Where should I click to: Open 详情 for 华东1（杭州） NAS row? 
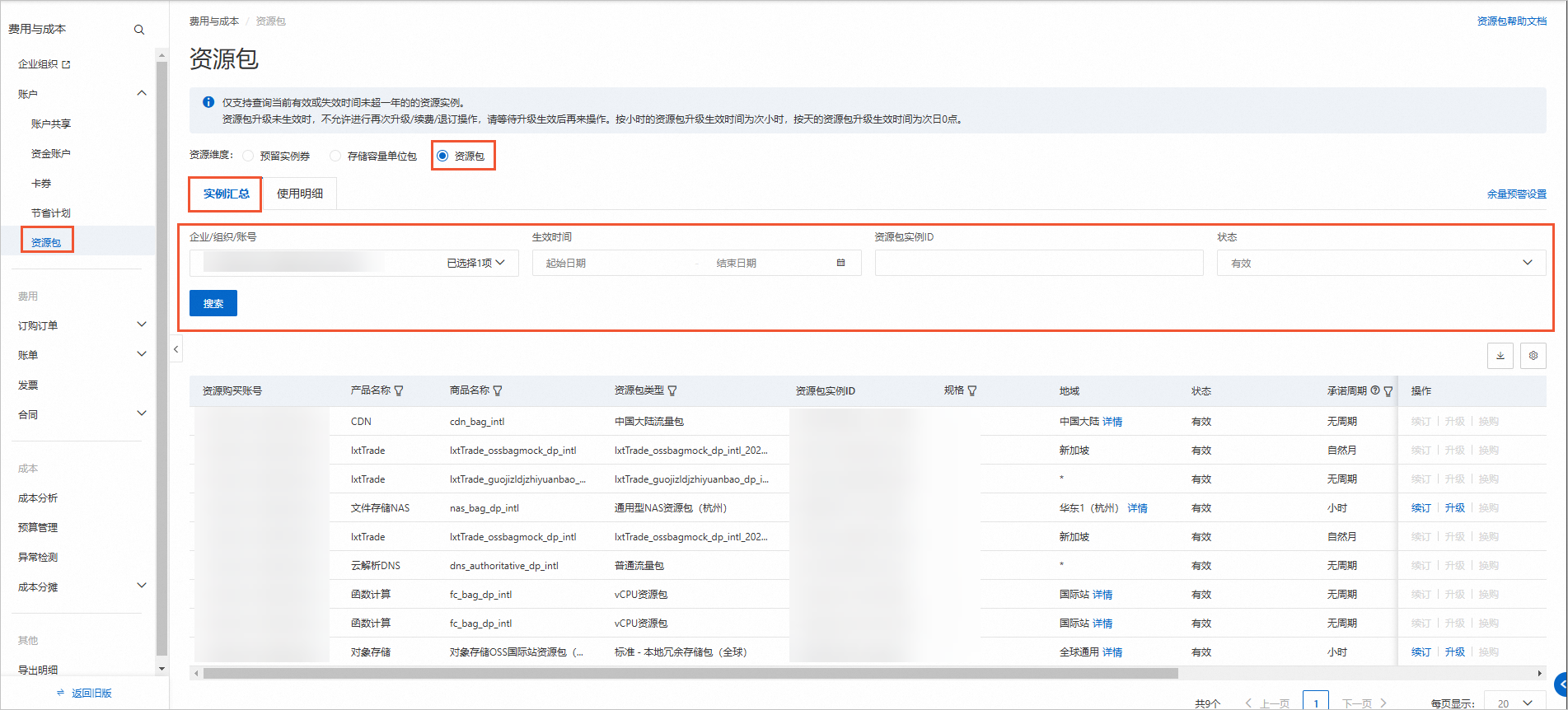pos(1137,507)
